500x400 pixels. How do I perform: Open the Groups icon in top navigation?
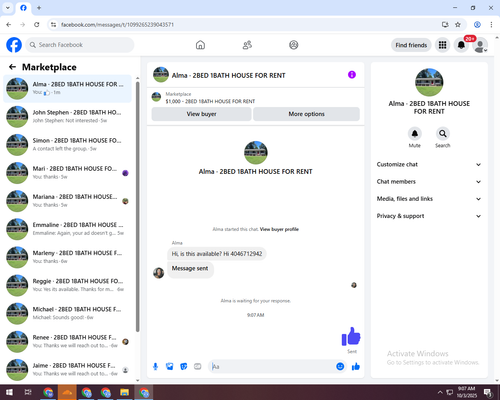tap(294, 45)
